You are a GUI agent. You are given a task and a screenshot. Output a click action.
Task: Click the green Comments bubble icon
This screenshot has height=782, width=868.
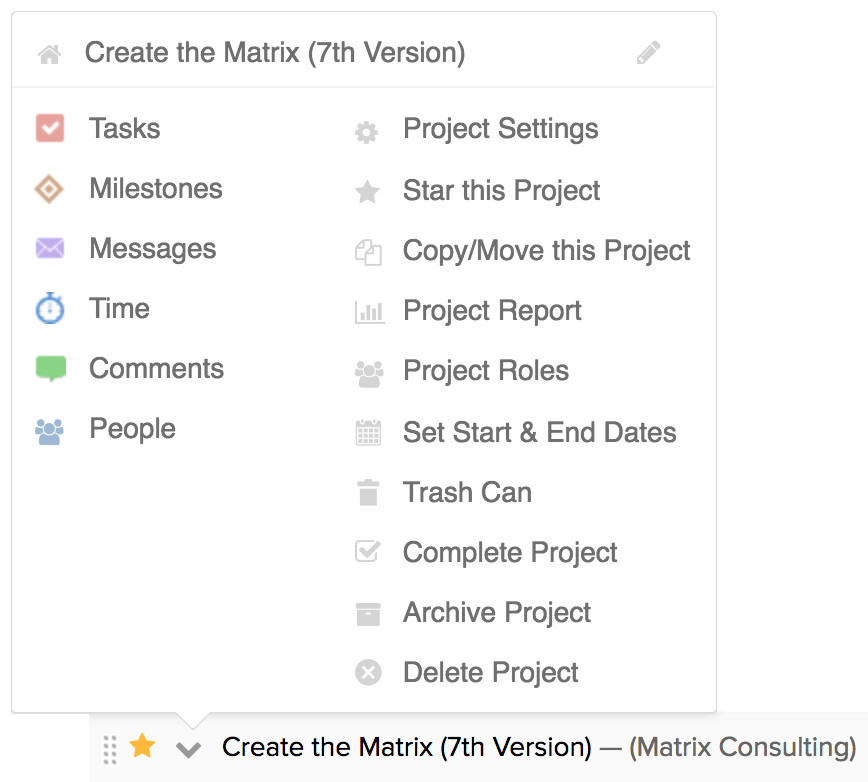pyautogui.click(x=50, y=369)
